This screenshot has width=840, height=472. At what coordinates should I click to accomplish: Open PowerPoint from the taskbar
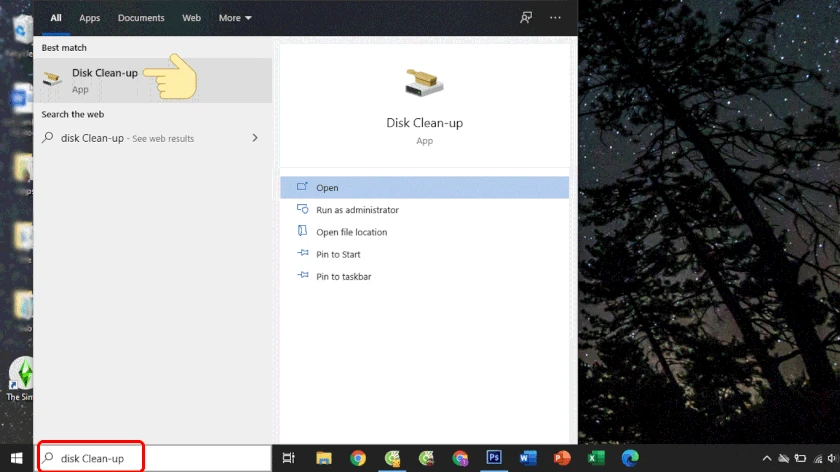point(562,458)
